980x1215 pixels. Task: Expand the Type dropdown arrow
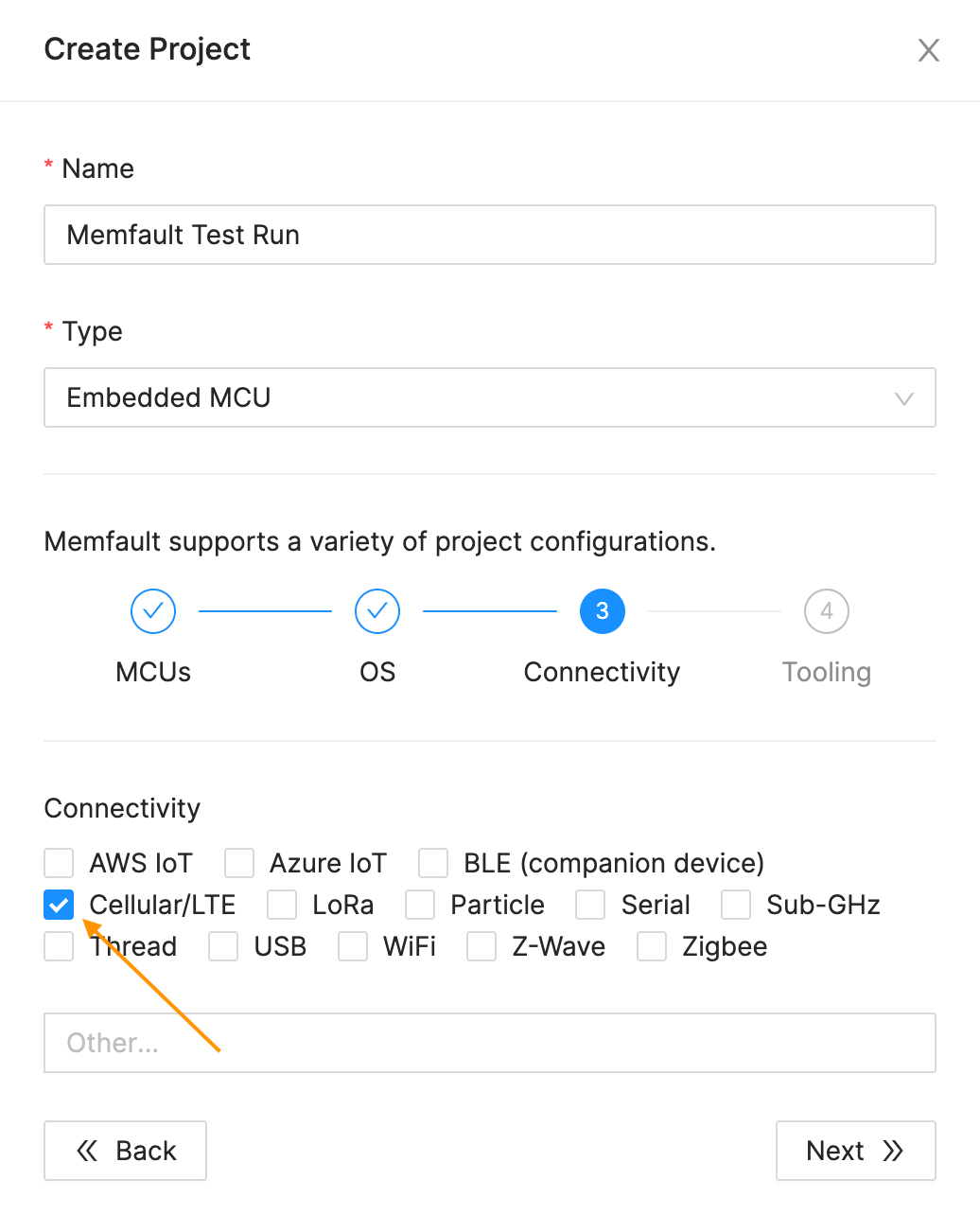point(903,398)
